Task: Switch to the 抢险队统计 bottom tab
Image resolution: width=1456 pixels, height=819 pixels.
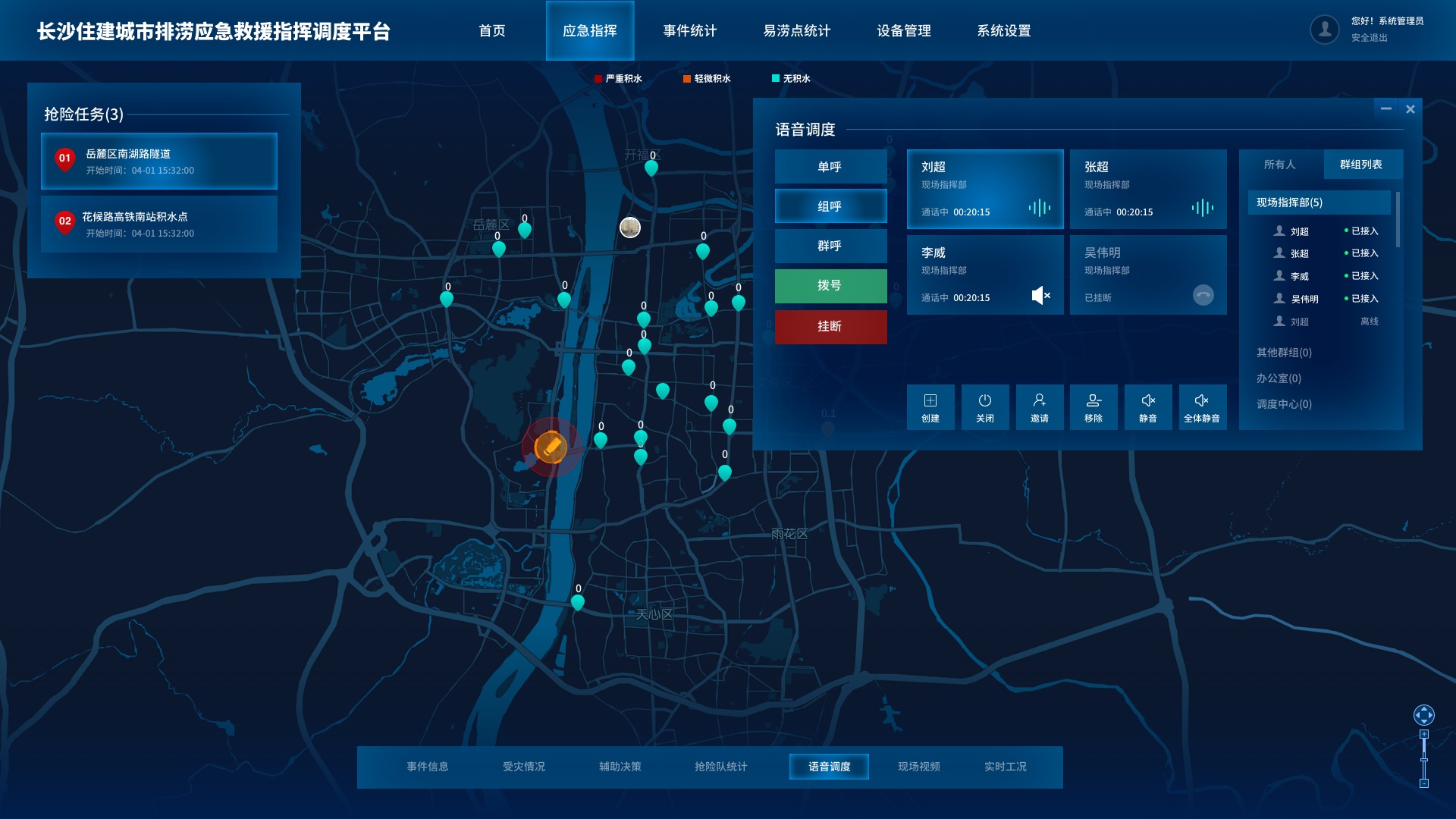Action: coord(721,767)
